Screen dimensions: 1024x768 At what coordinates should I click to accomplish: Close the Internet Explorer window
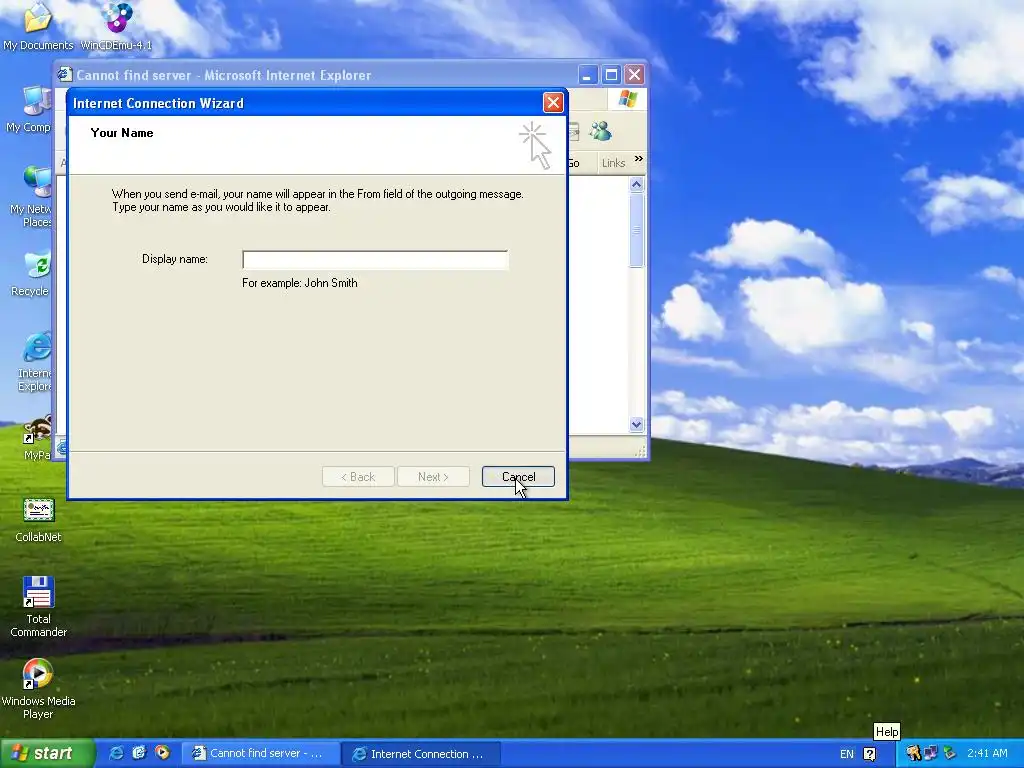point(634,75)
